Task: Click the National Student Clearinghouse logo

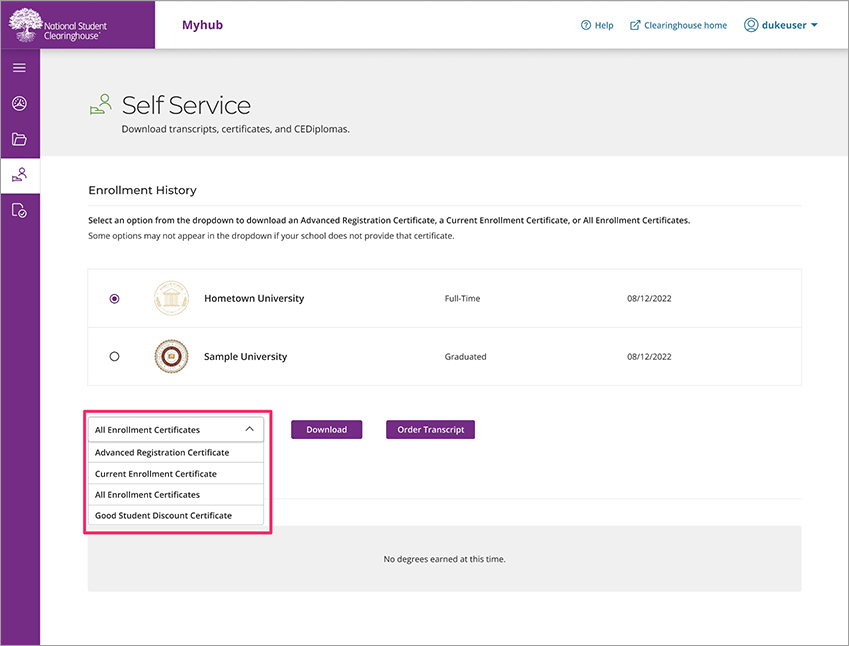Action: pyautogui.click(x=58, y=25)
